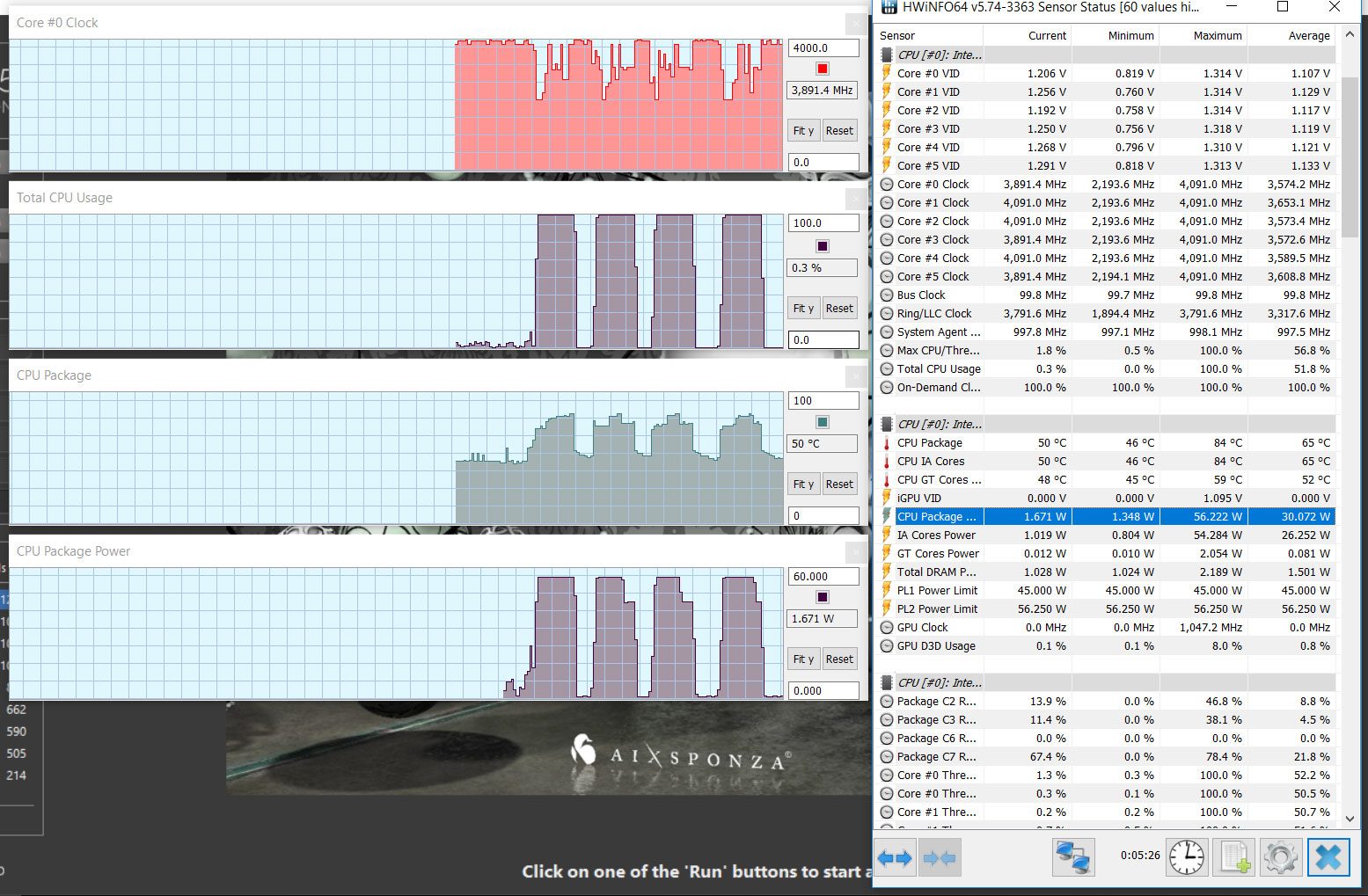Click the scrollbar down arrow in sensor list
The height and width of the screenshot is (896, 1368).
(1350, 818)
